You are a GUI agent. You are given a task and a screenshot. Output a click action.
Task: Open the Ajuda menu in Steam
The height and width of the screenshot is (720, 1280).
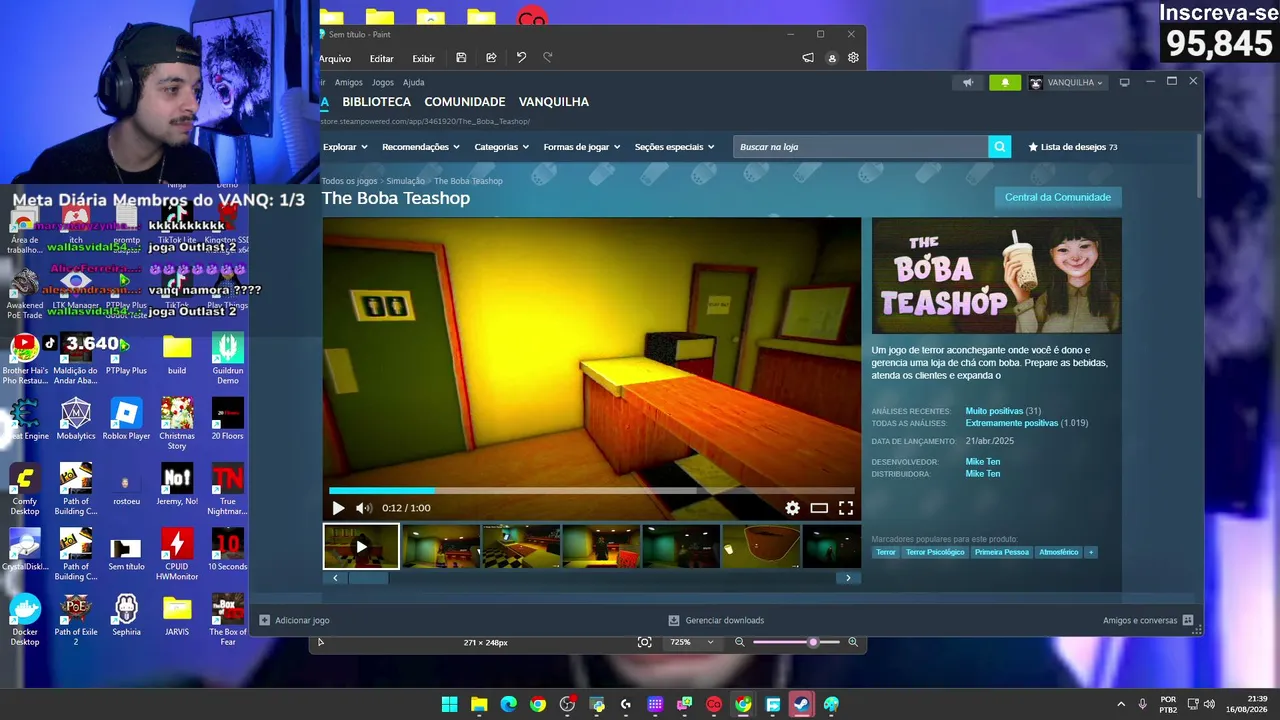[414, 83]
